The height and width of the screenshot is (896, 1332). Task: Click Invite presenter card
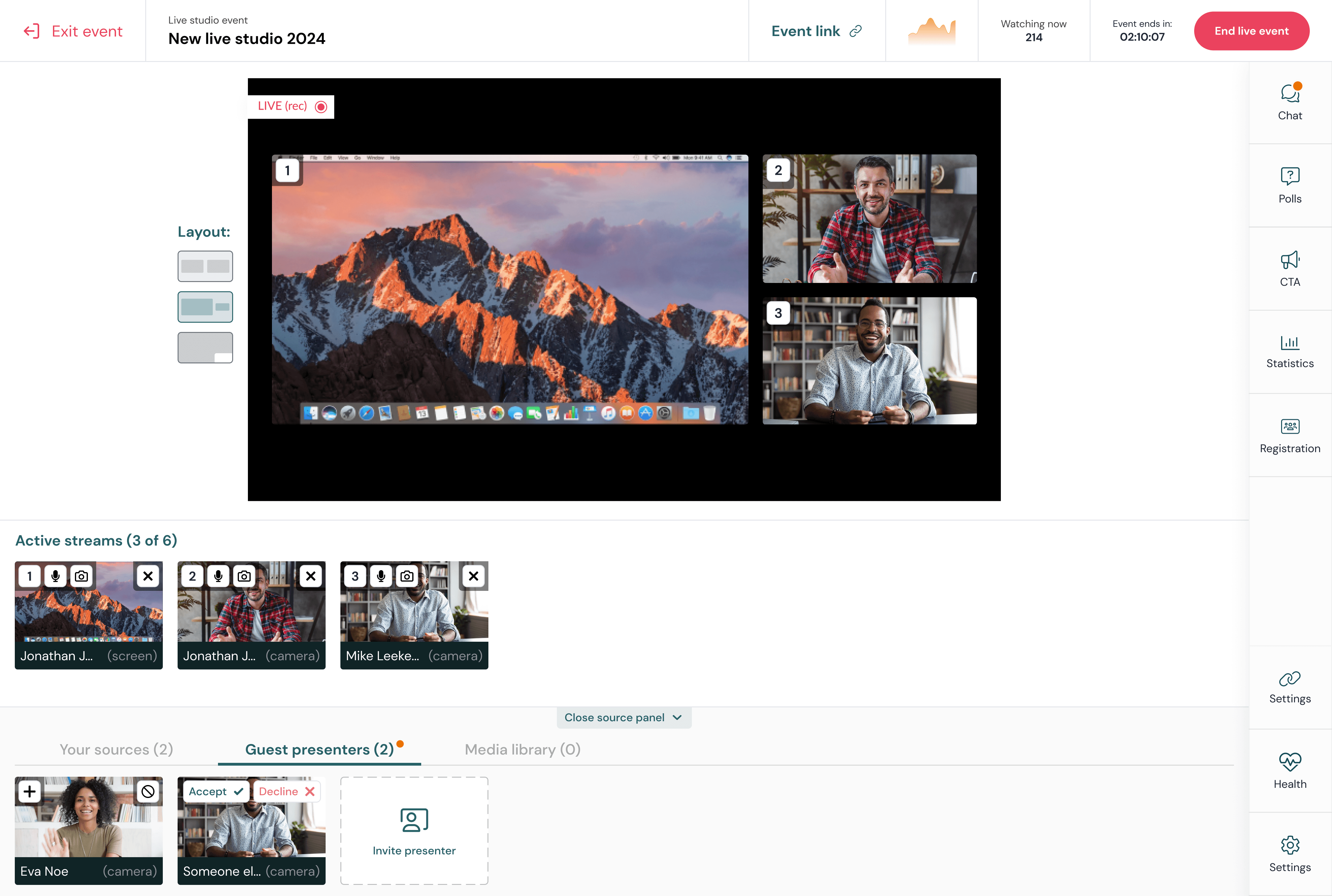pos(414,830)
